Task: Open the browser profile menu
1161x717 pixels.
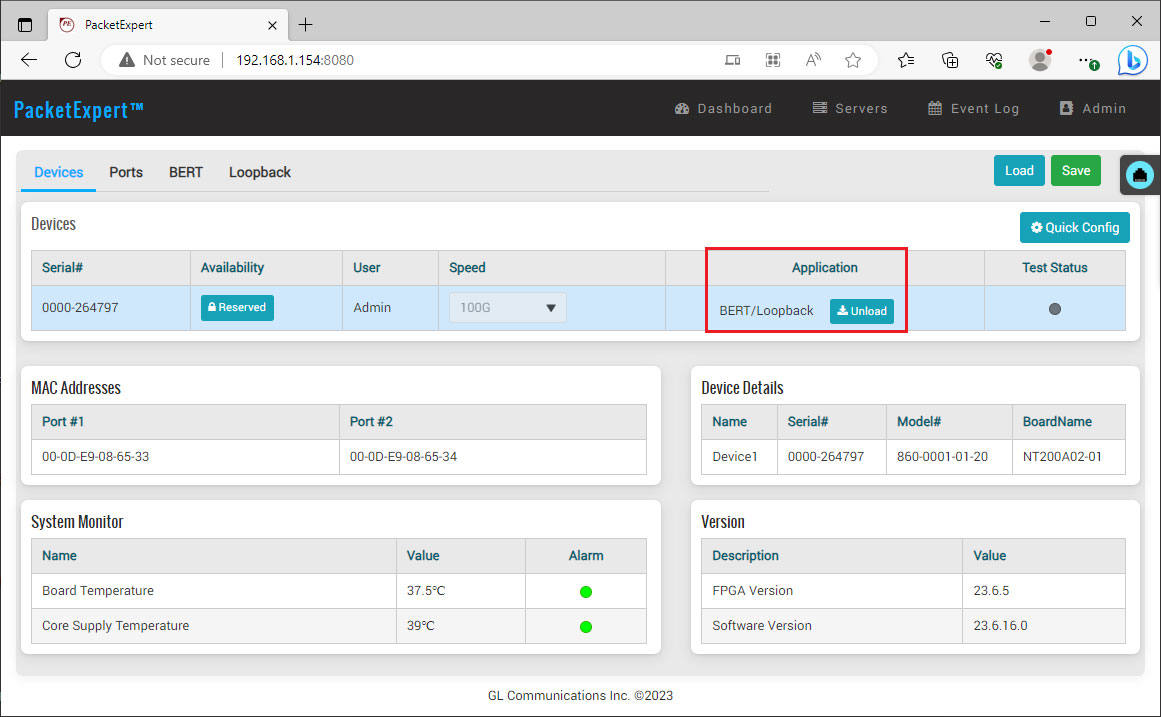Action: 1040,60
